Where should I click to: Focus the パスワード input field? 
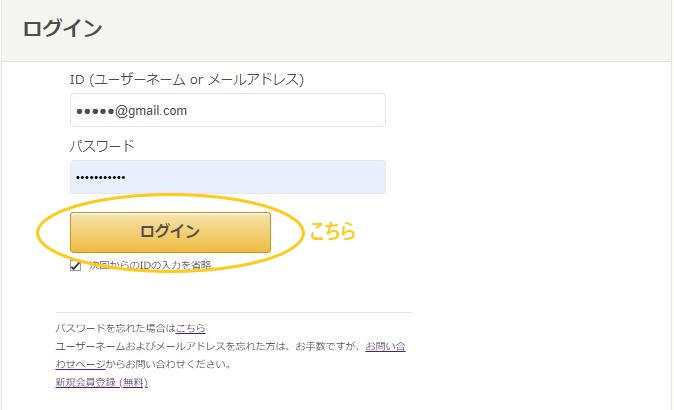click(x=227, y=177)
